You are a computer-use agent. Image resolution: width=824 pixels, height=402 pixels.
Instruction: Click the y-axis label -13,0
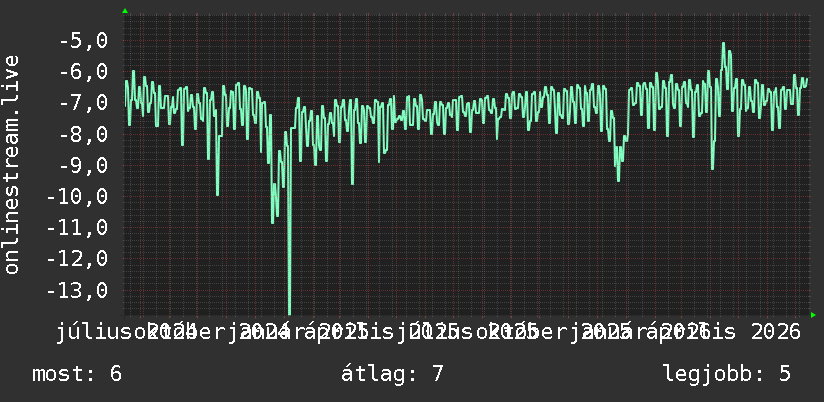[77, 290]
